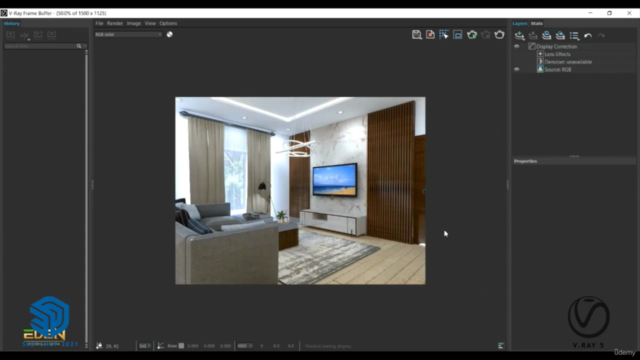Click the Clear image icon
The width and height of the screenshot is (640, 360).
tap(430, 35)
